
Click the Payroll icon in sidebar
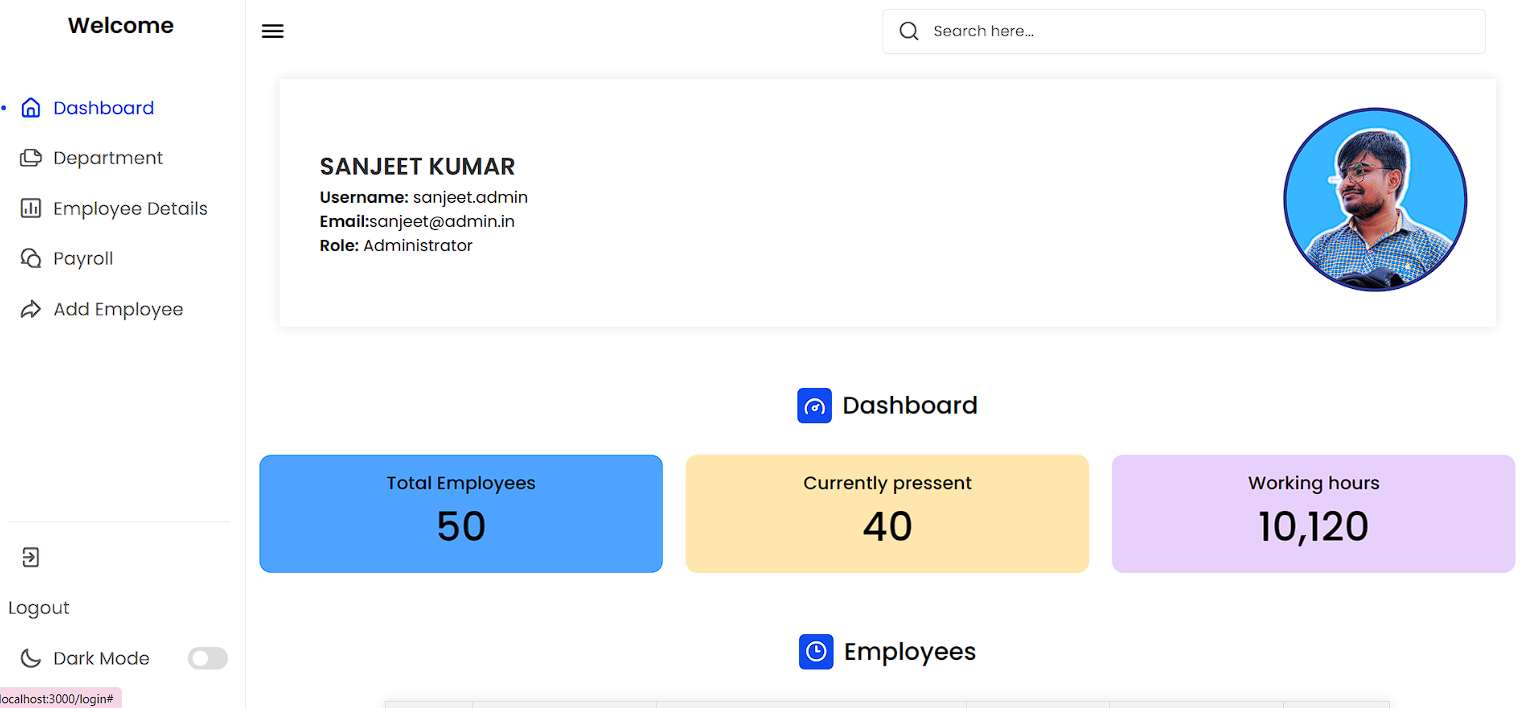coord(31,258)
